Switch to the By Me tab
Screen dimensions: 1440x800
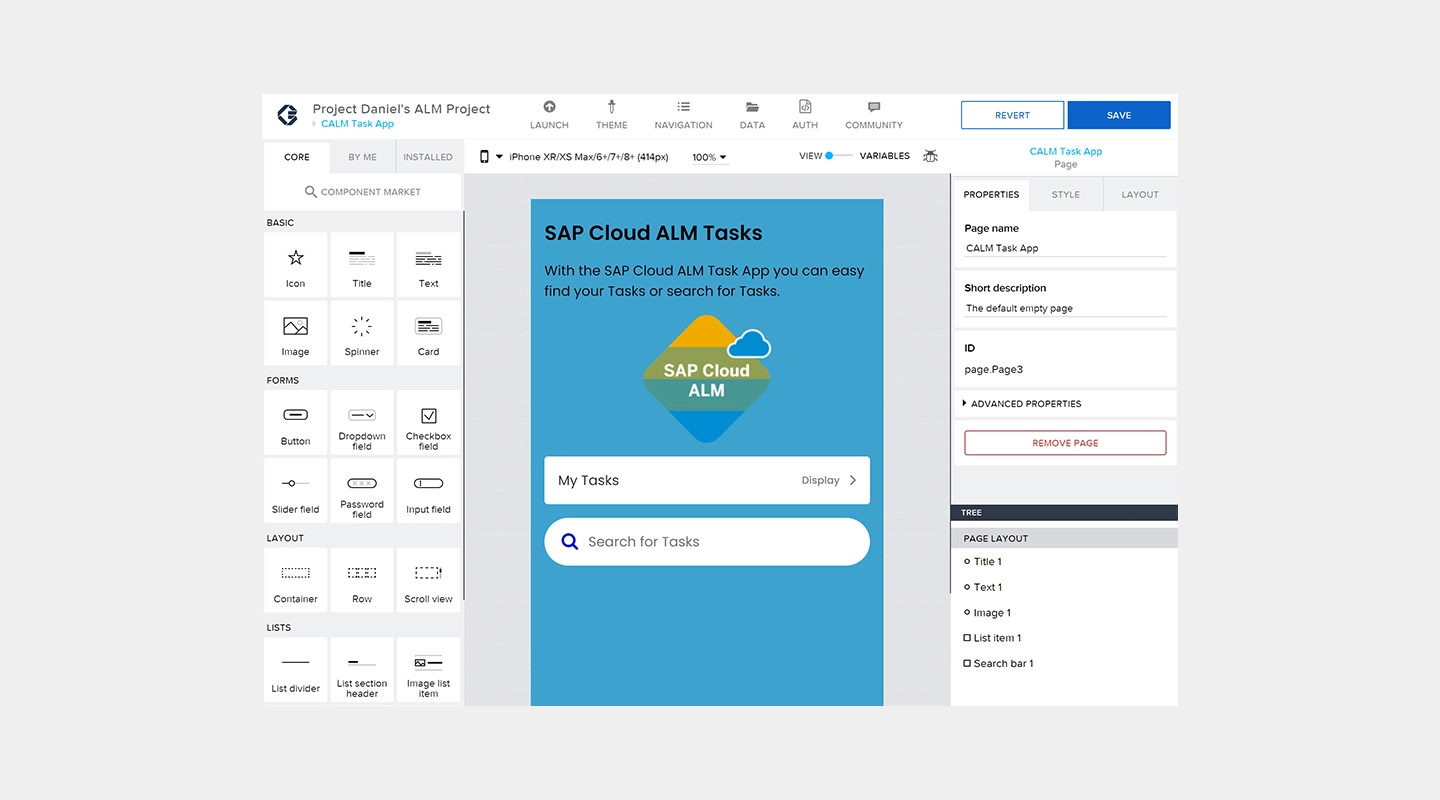coord(363,157)
